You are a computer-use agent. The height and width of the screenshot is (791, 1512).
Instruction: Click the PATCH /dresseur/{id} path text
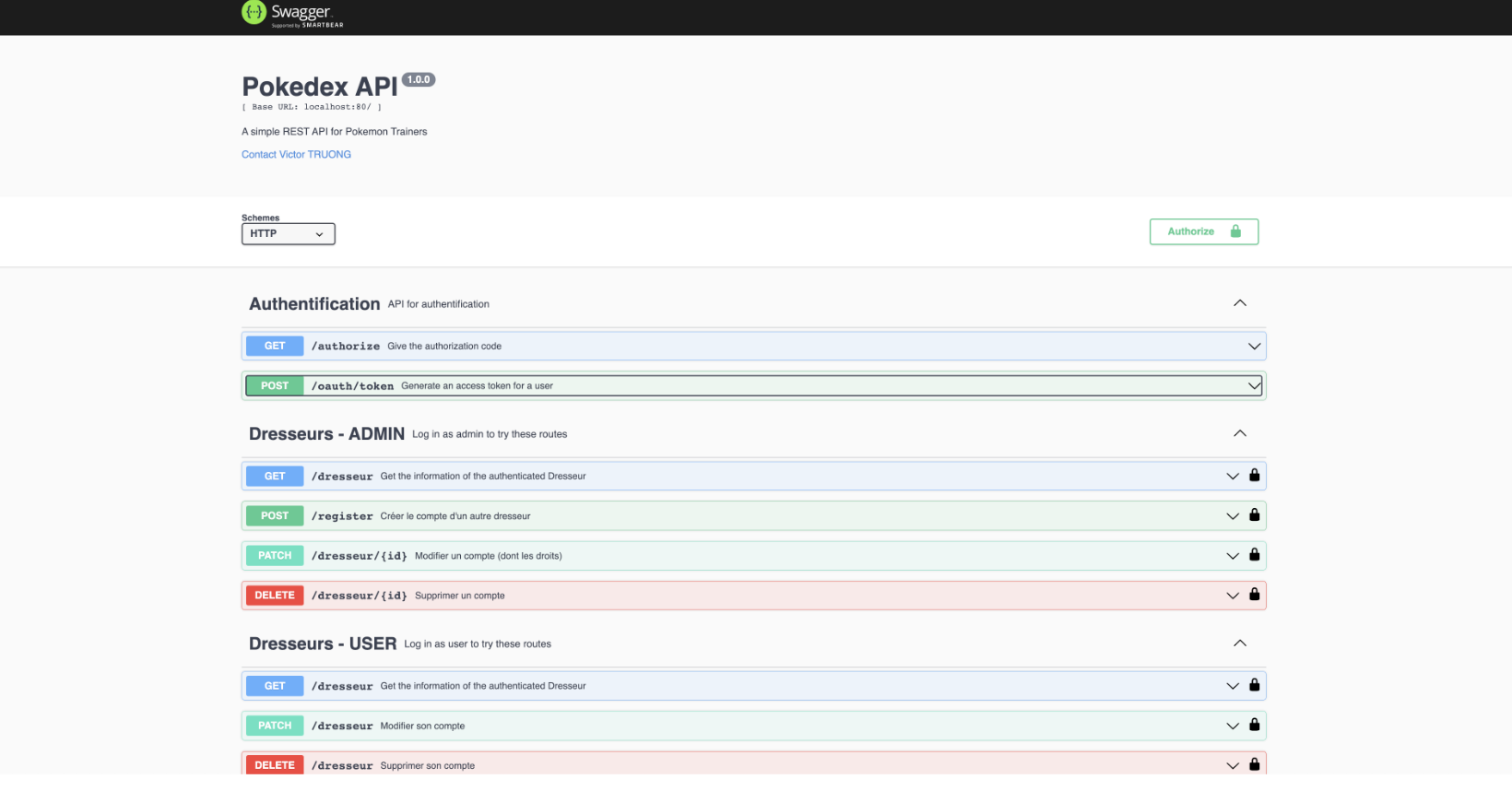click(359, 556)
